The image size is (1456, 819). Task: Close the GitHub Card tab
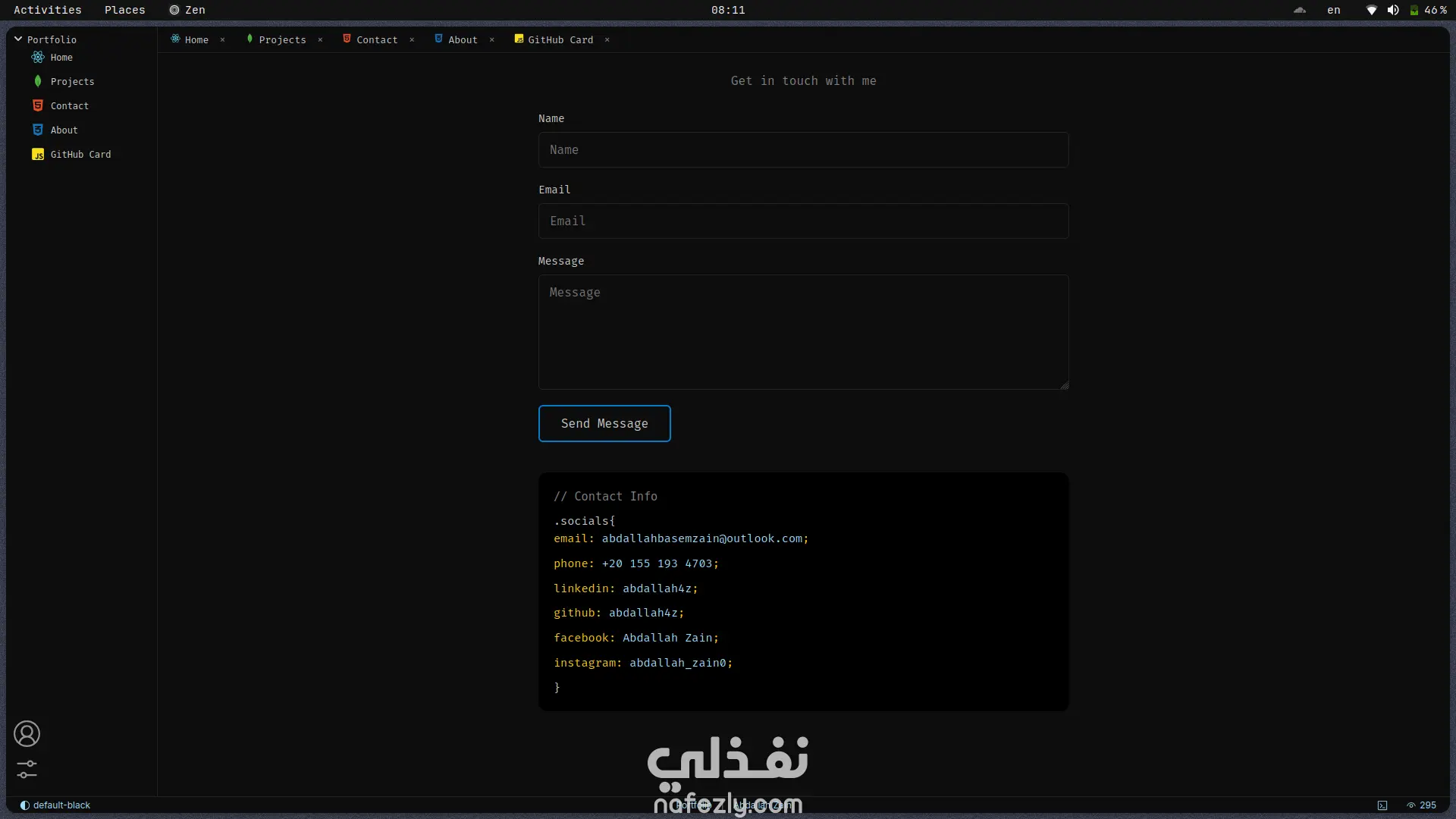click(x=607, y=39)
